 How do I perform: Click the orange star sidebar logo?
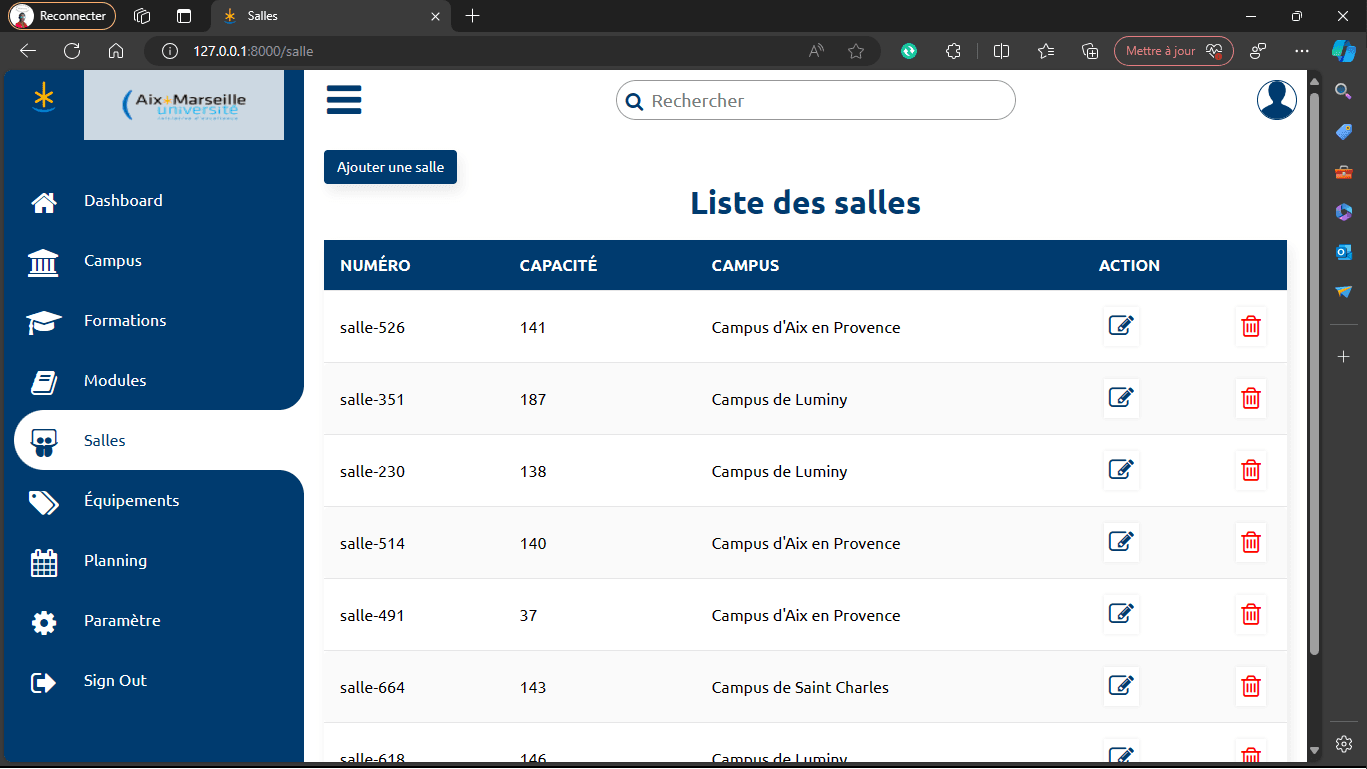tap(44, 98)
